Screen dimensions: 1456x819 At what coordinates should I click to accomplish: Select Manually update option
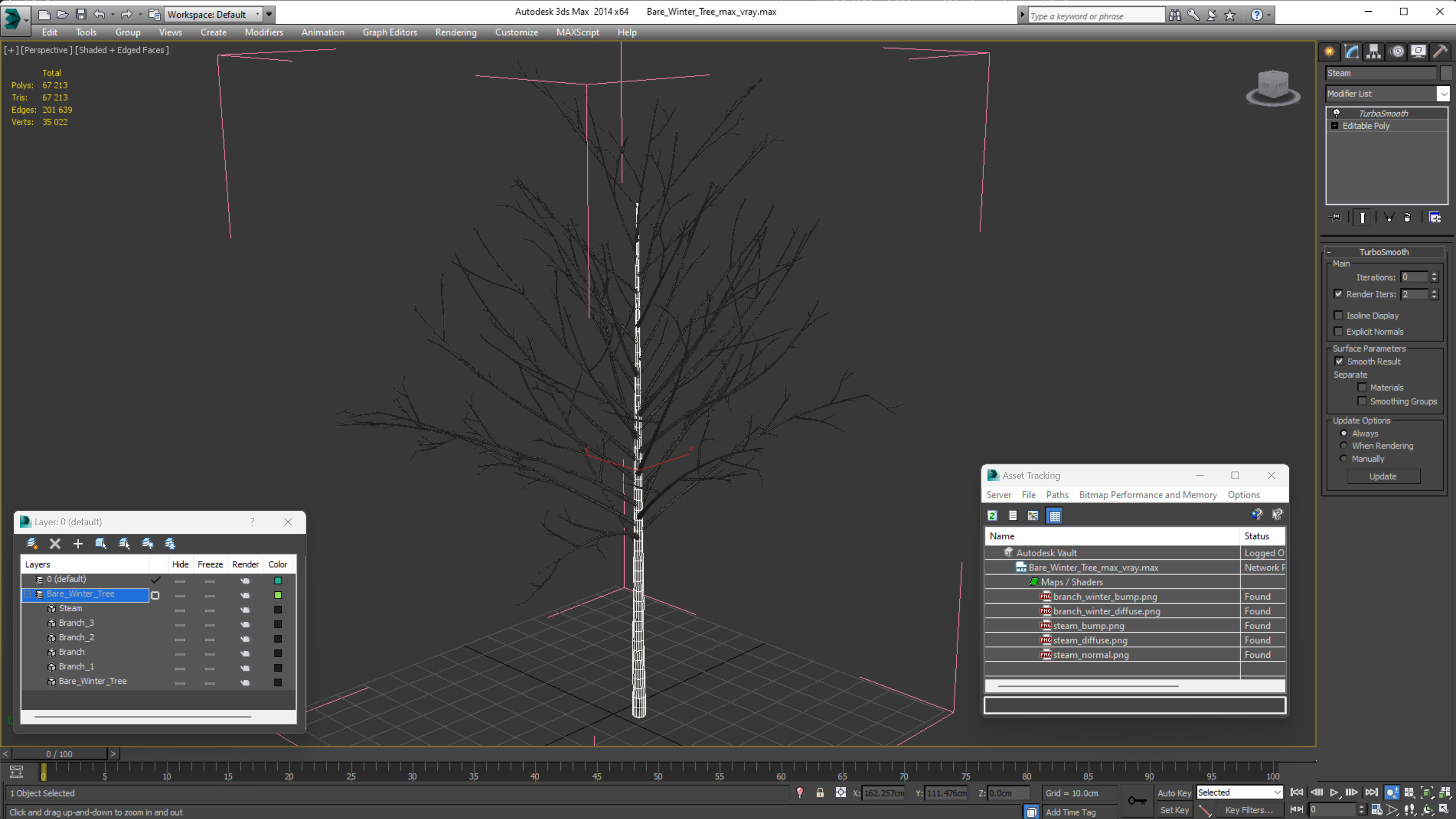pyautogui.click(x=1344, y=459)
